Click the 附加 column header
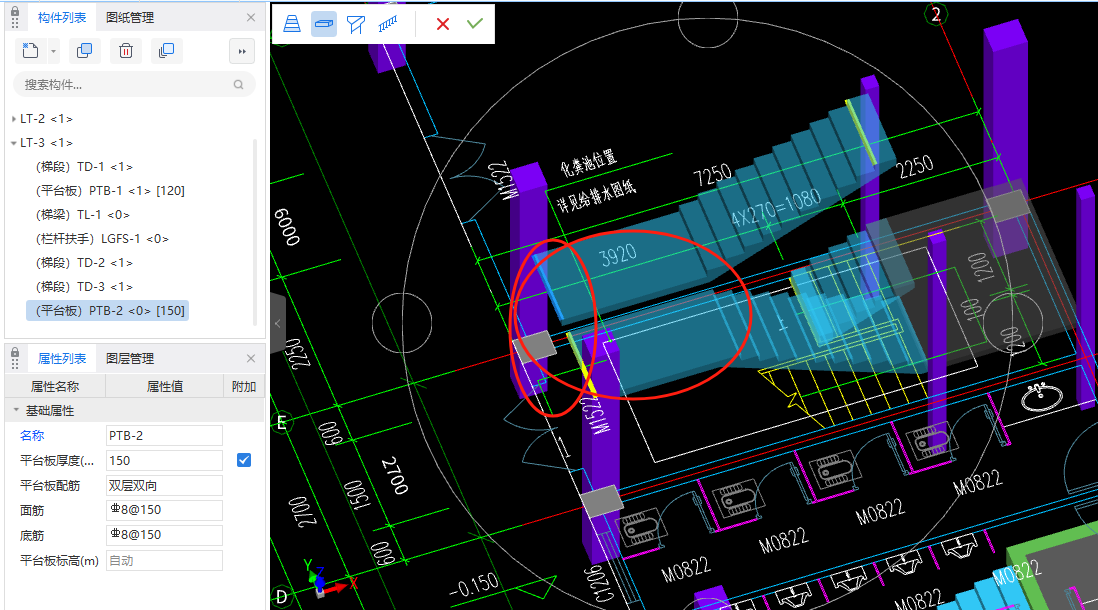 click(244, 387)
